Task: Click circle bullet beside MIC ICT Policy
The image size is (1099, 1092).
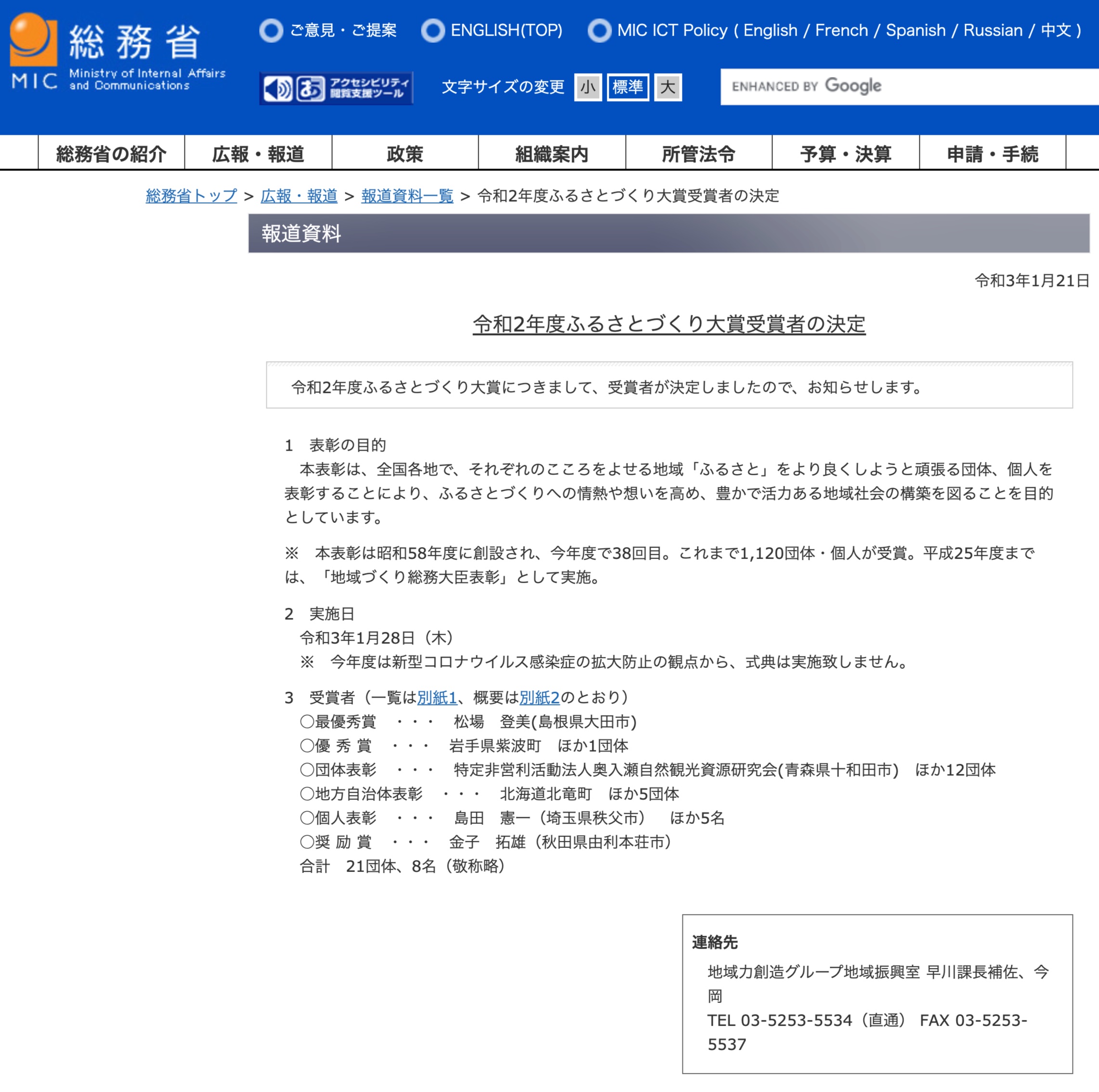Action: coord(599,30)
